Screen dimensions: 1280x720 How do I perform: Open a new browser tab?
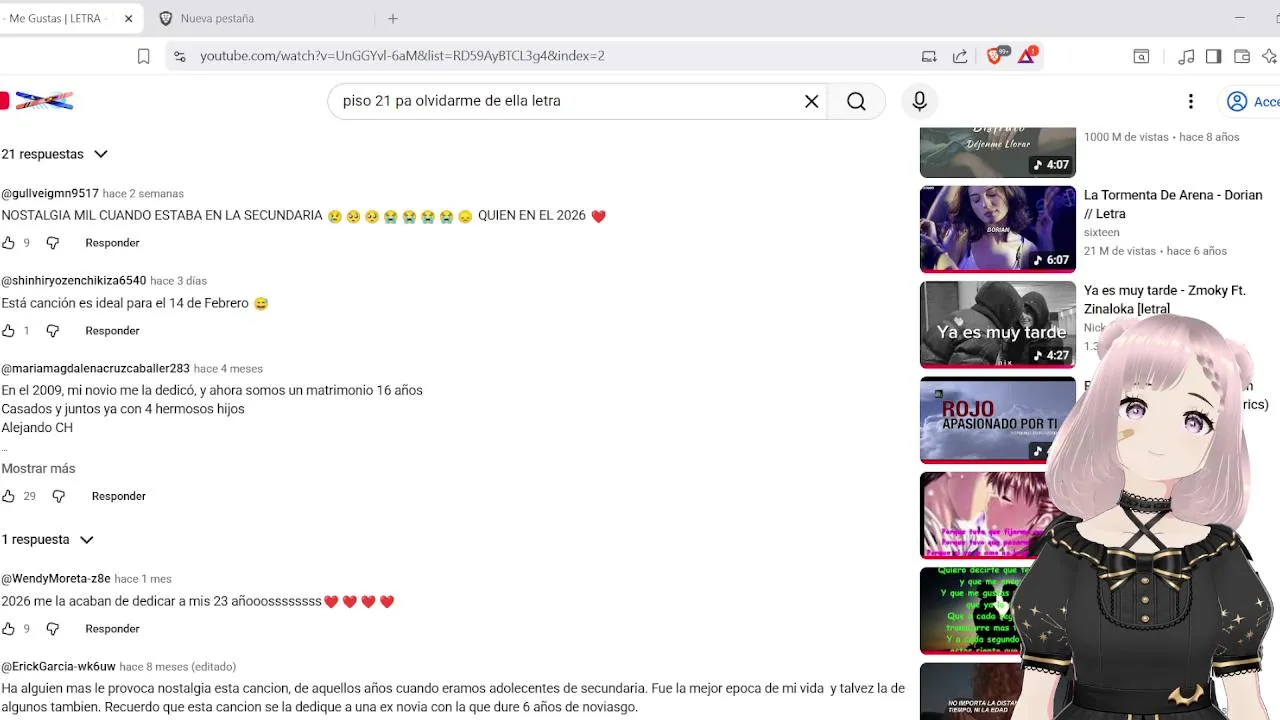pyautogui.click(x=393, y=18)
